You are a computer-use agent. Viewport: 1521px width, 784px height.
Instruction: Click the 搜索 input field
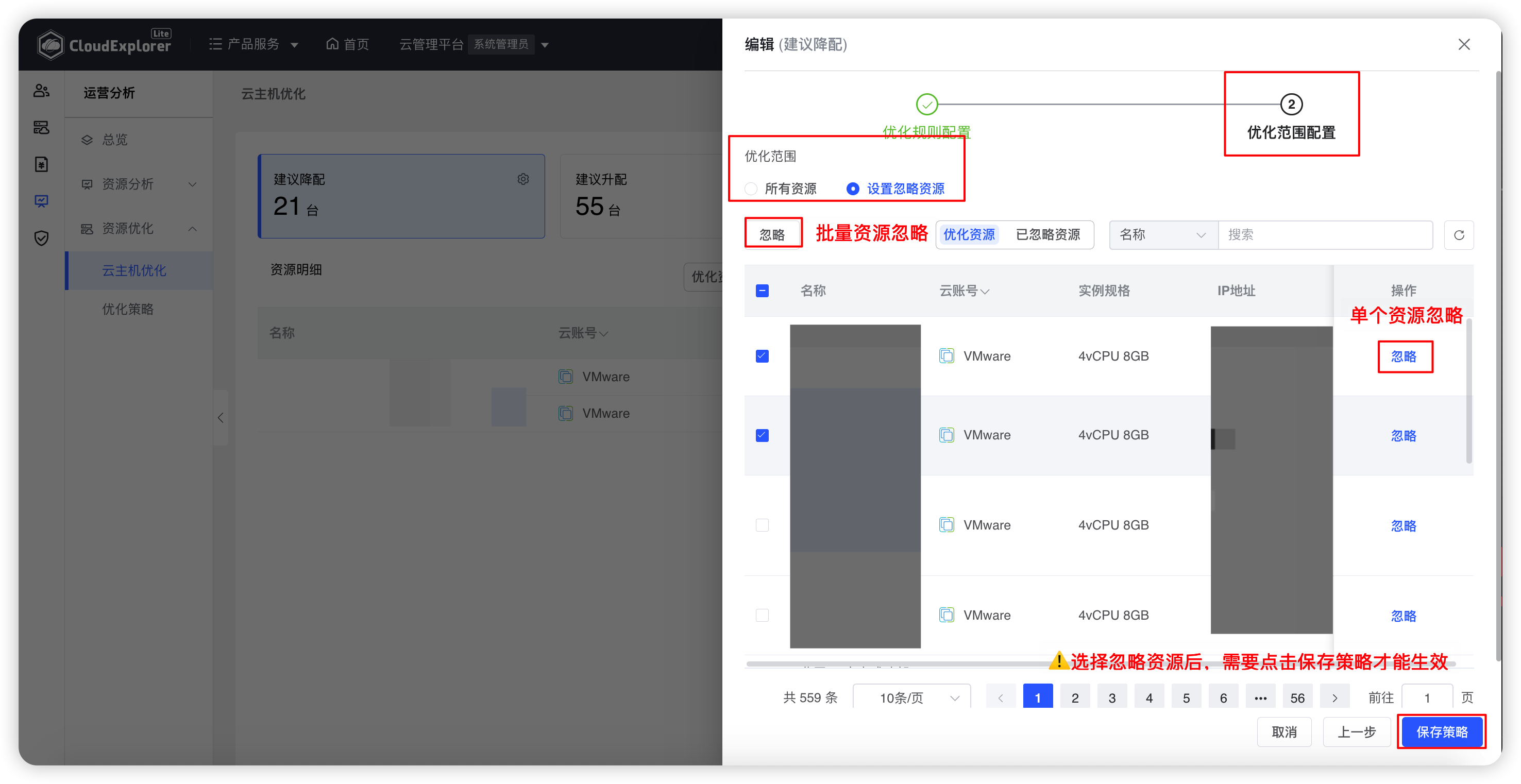(x=1326, y=235)
